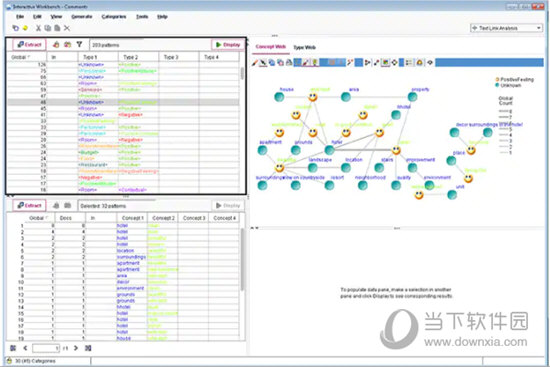Image resolution: width=550 pixels, height=367 pixels.
Task: Jump to first page of concept patterns
Action: coord(13,348)
